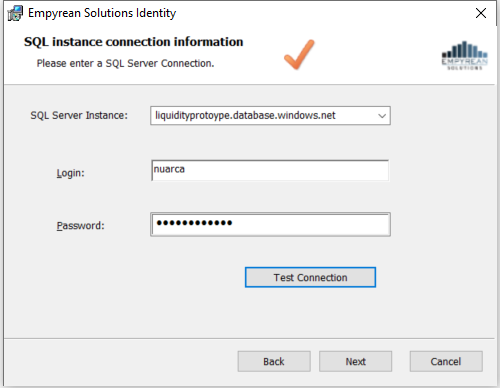Expand the SQL Server Instance dropdown arrow

382,116
